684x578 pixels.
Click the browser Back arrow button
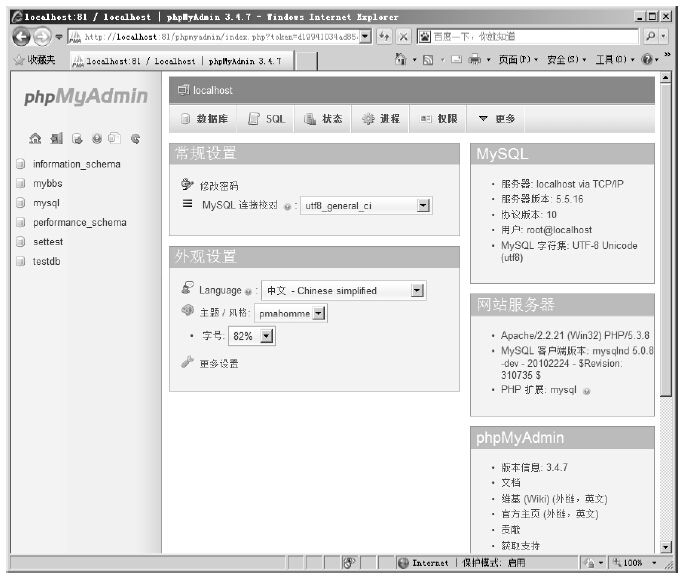point(21,37)
